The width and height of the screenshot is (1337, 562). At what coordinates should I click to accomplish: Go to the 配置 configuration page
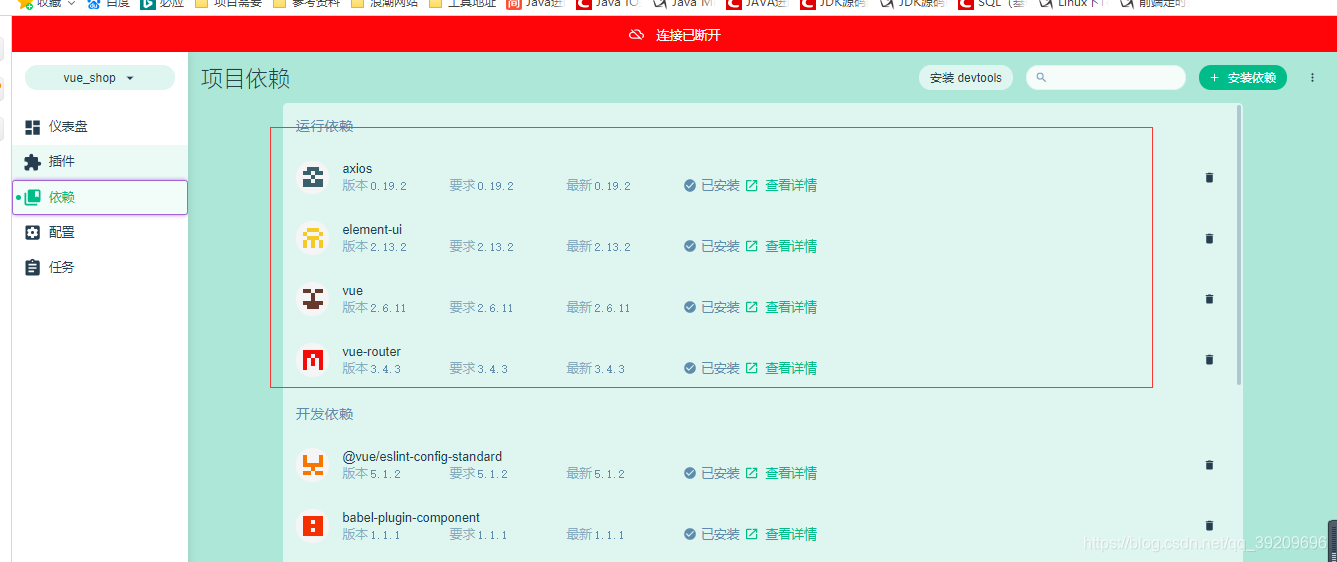tap(100, 232)
